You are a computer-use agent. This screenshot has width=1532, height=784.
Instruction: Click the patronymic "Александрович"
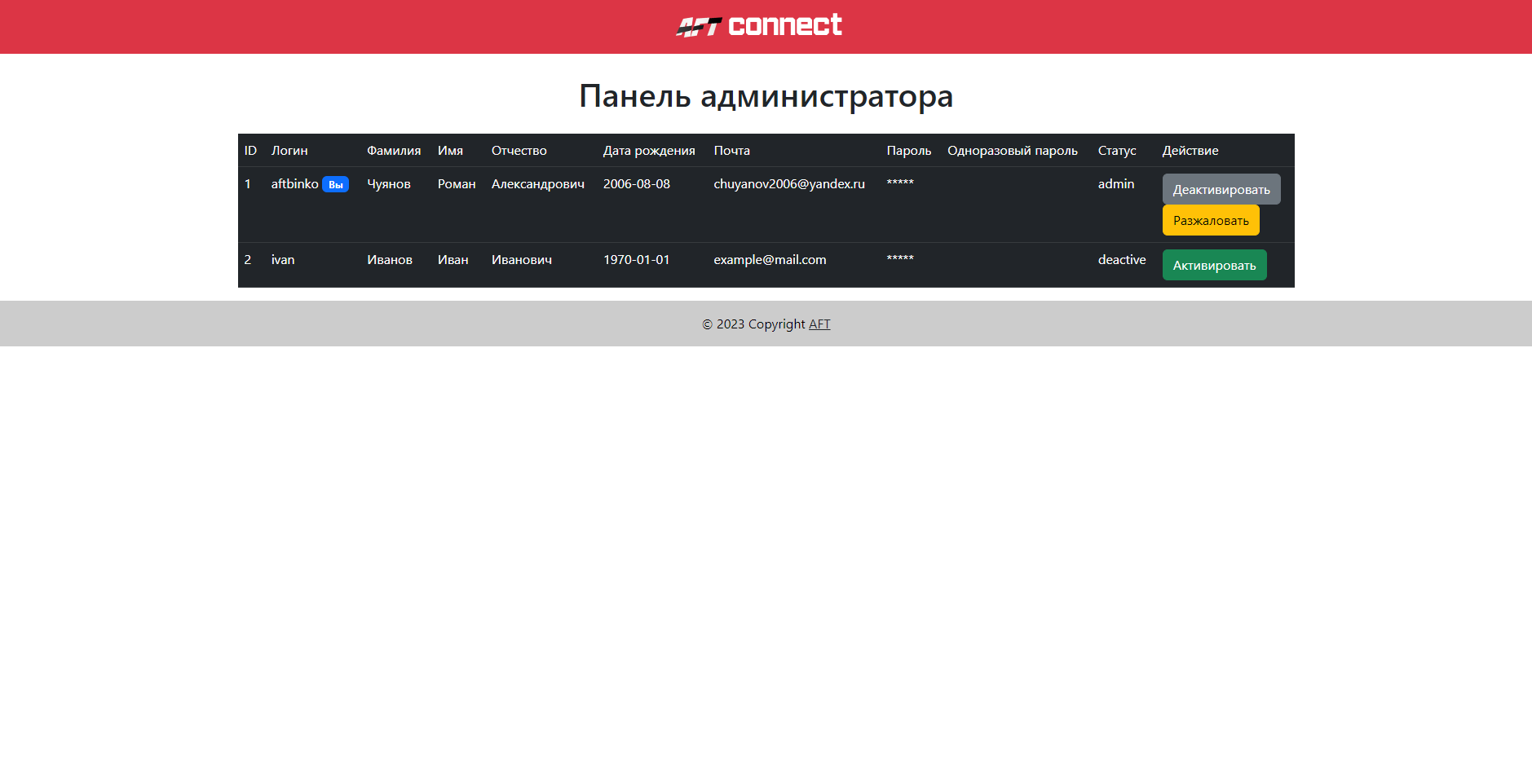point(538,183)
